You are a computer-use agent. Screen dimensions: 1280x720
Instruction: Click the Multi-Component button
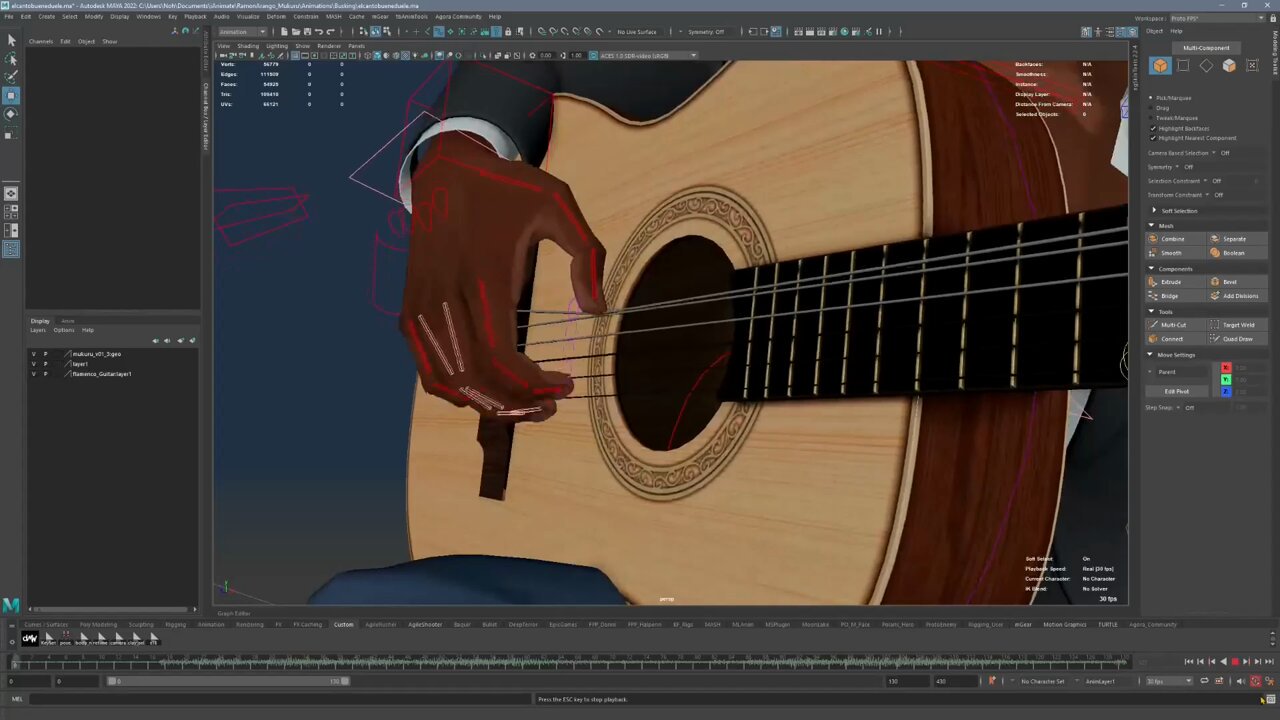point(1207,48)
